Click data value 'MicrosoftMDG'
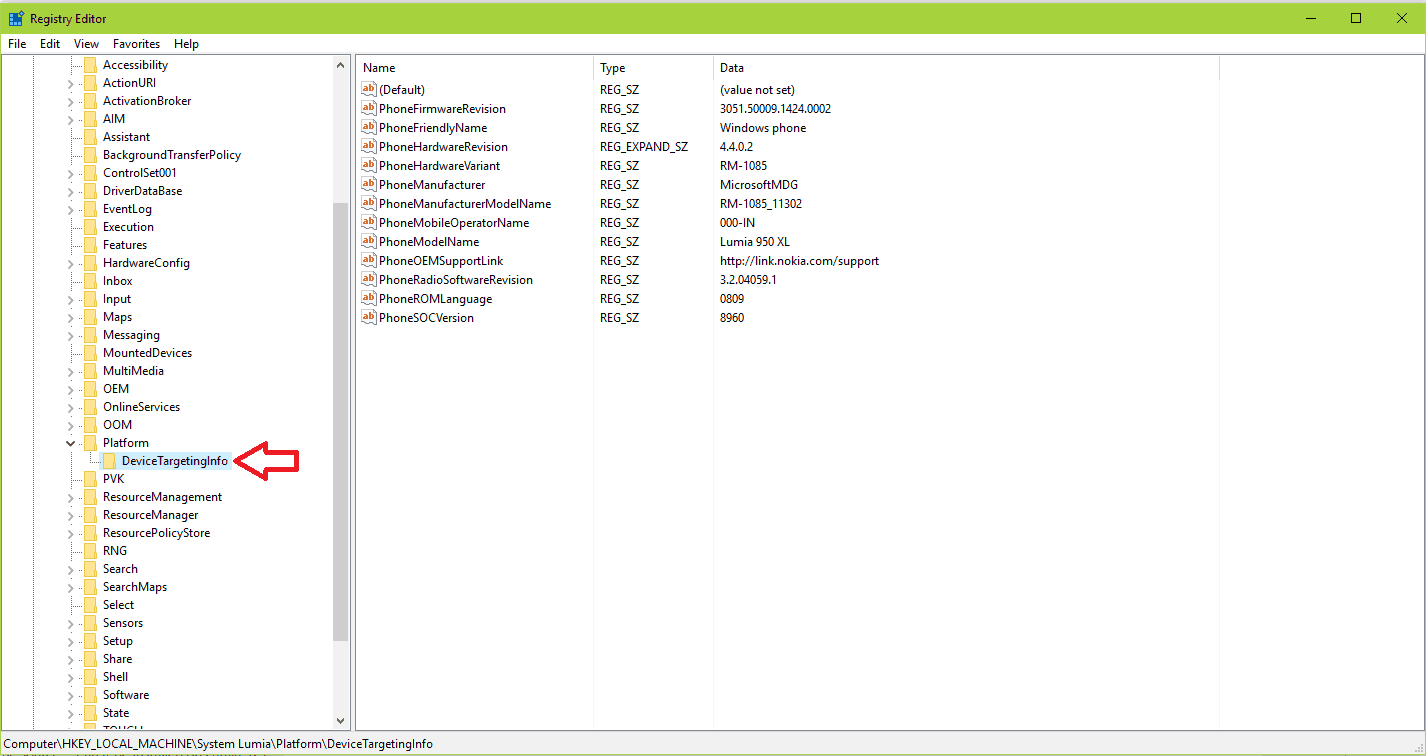Viewport: 1426px width, 756px height. (759, 185)
